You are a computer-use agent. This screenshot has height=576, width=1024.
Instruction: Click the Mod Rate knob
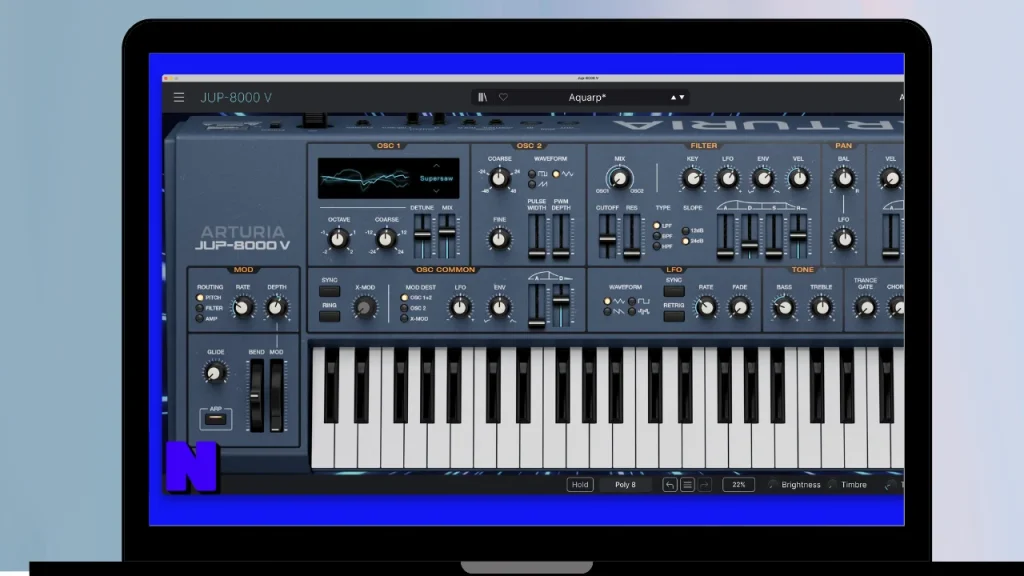point(243,307)
